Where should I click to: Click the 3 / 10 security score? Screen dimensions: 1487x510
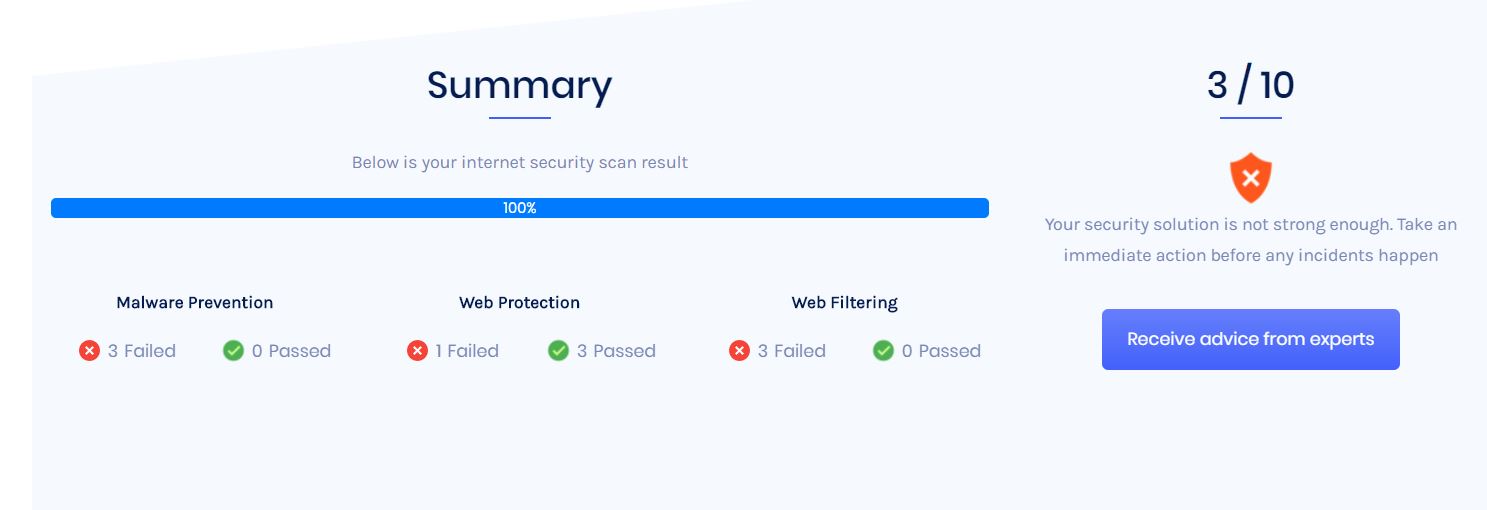click(x=1250, y=85)
